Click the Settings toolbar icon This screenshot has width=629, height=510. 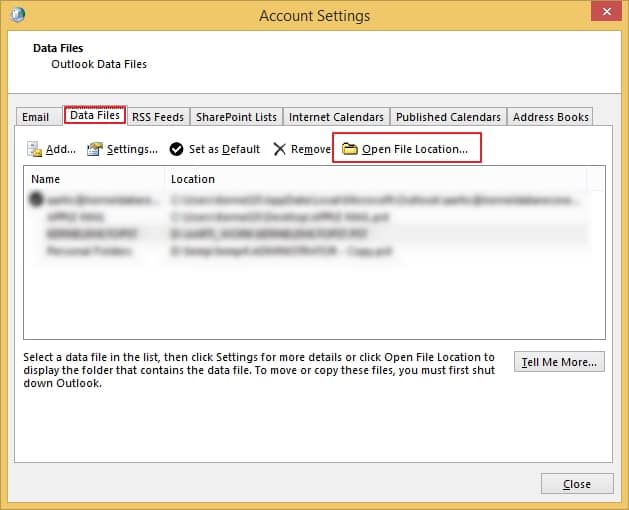point(95,149)
